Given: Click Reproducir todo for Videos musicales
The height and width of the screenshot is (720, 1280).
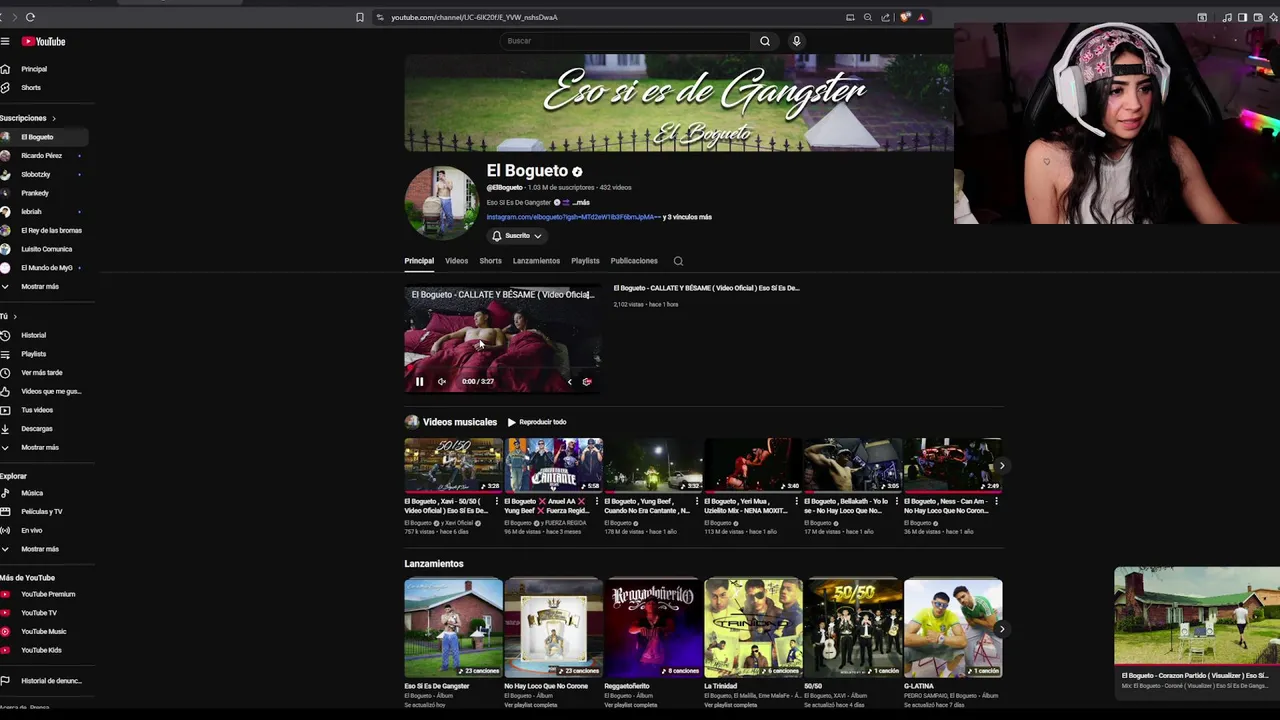Looking at the screenshot, I should click(537, 422).
